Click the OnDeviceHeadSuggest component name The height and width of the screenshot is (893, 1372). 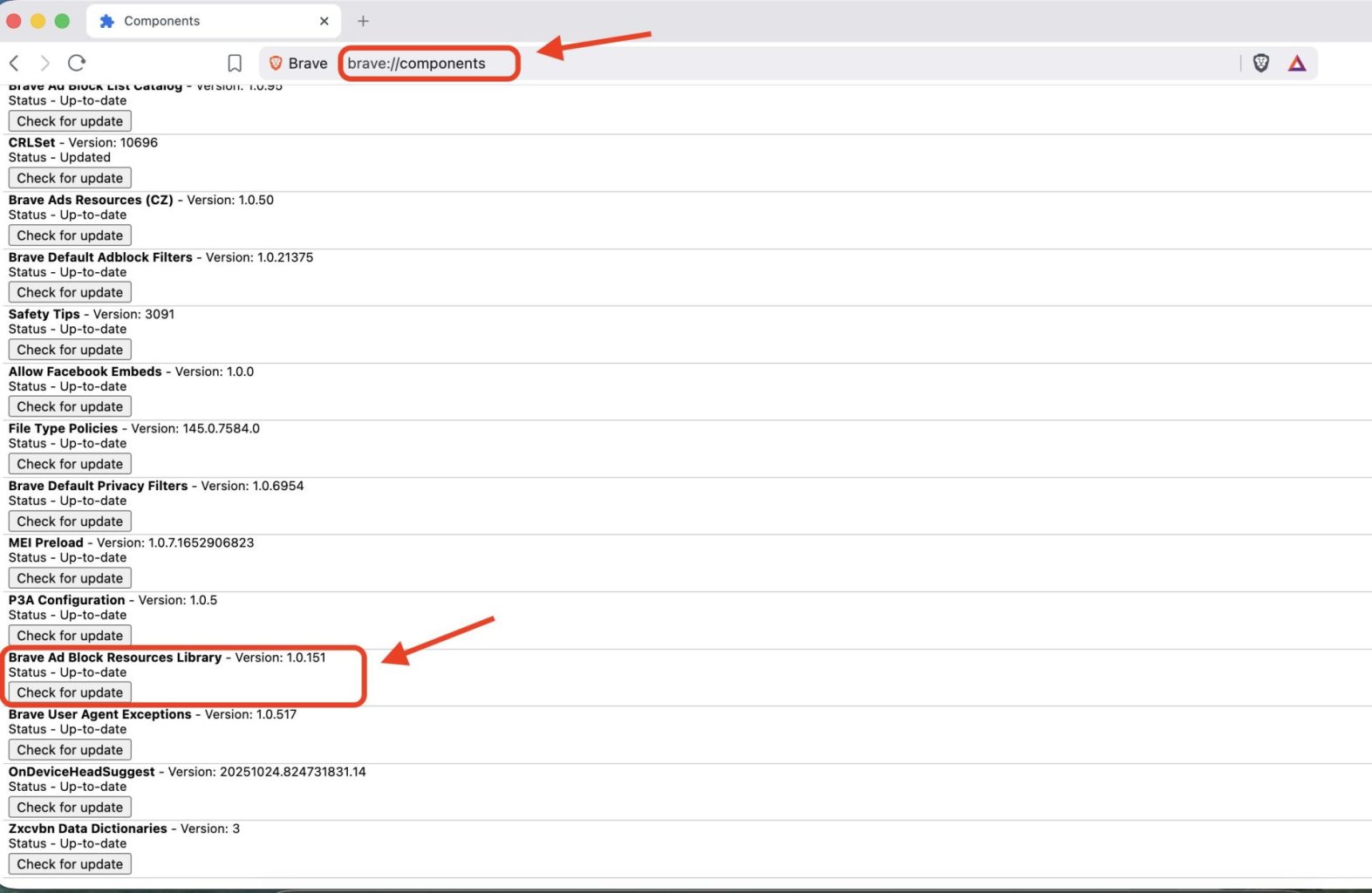click(82, 772)
